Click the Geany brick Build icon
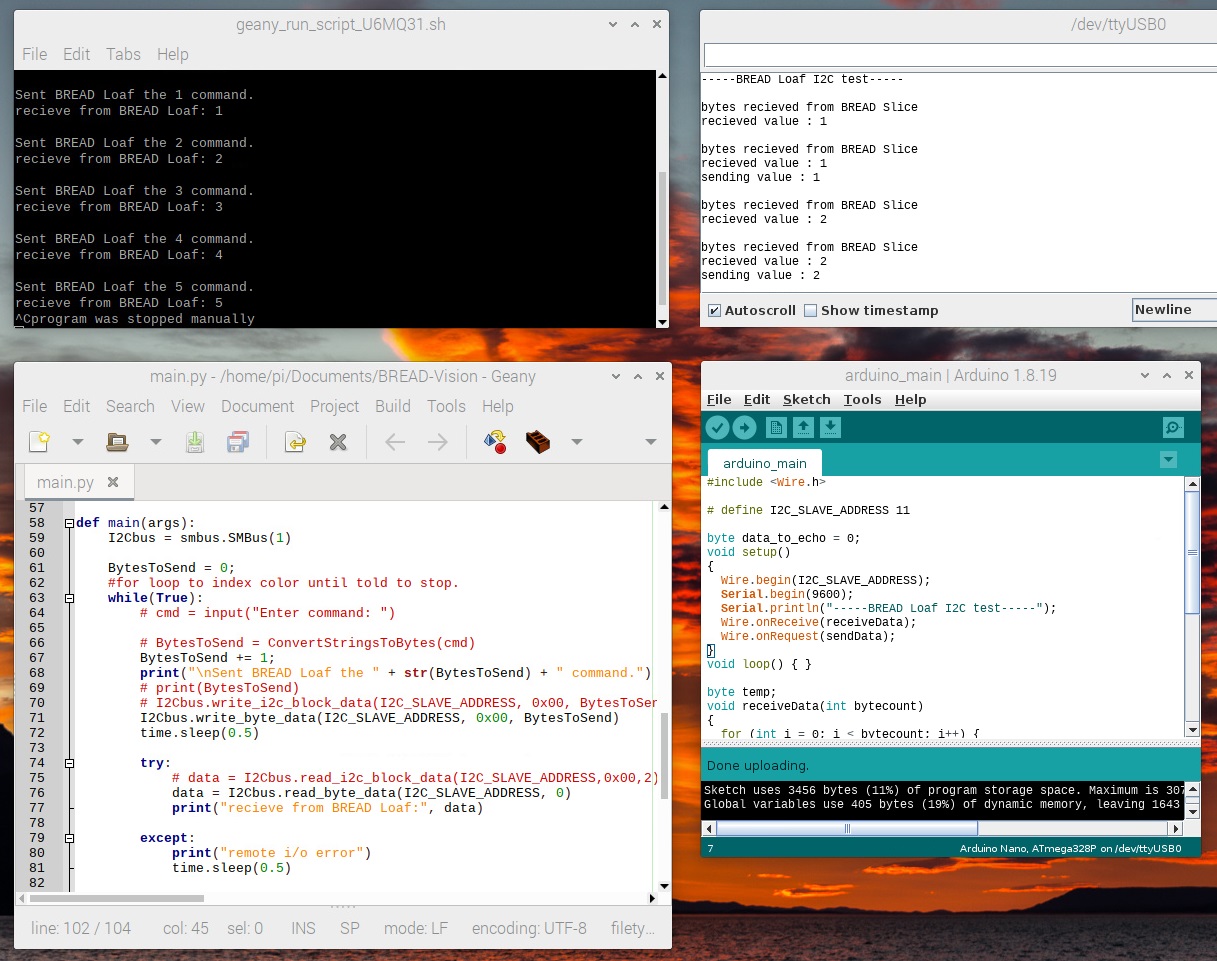This screenshot has height=961, width=1217. pyautogui.click(x=538, y=441)
